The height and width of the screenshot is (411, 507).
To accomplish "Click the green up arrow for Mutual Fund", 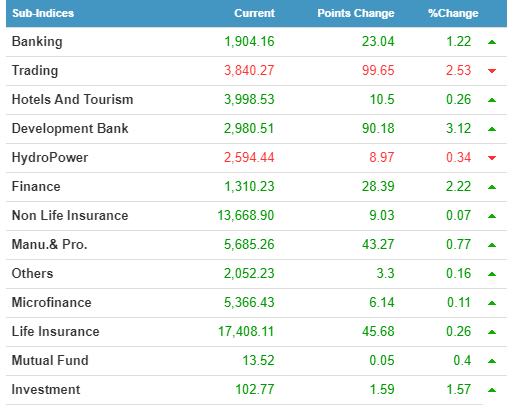I will (x=492, y=361).
